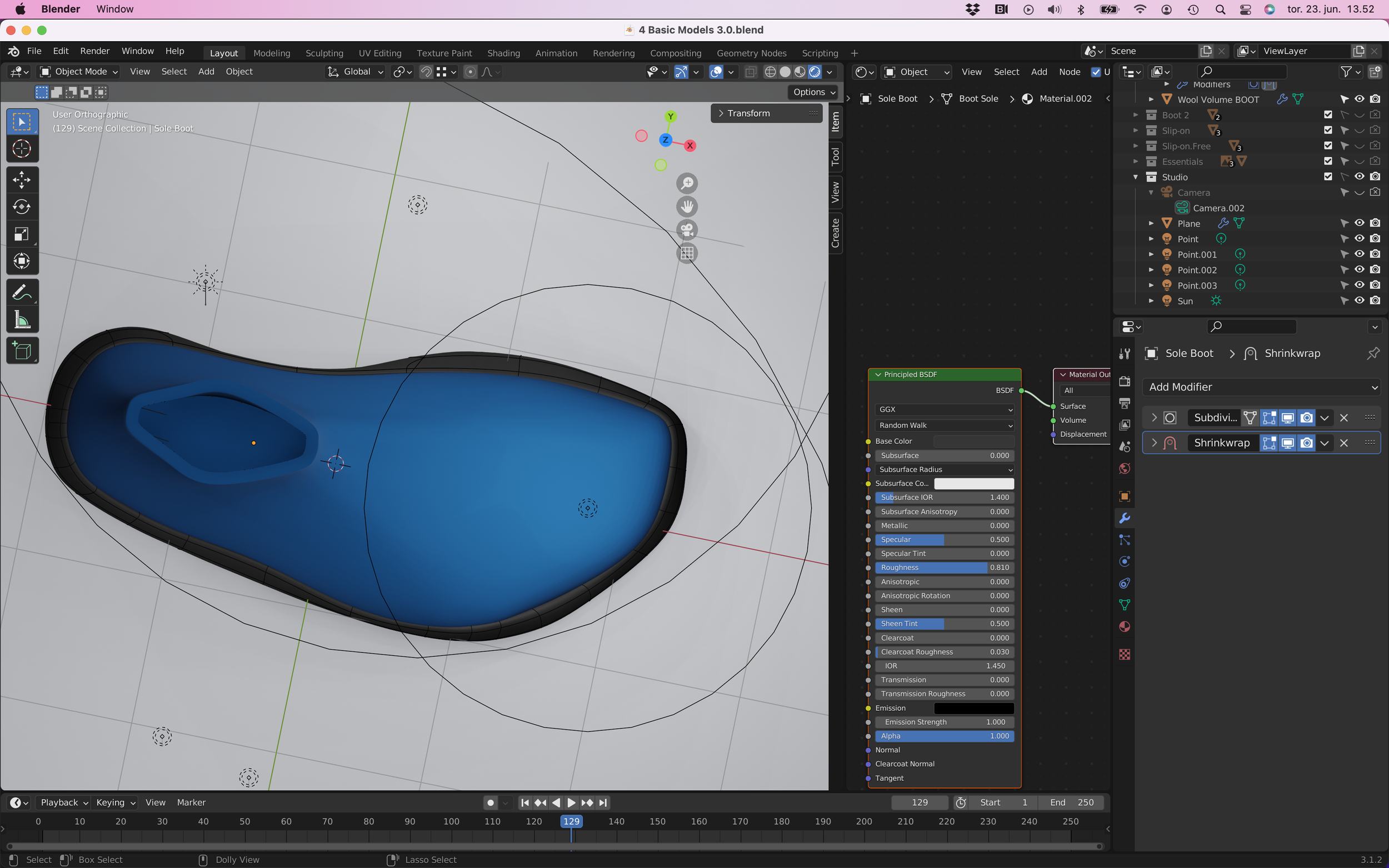Hide Plane object in viewport
Screen dimensions: 1389x868
pos(1359,223)
